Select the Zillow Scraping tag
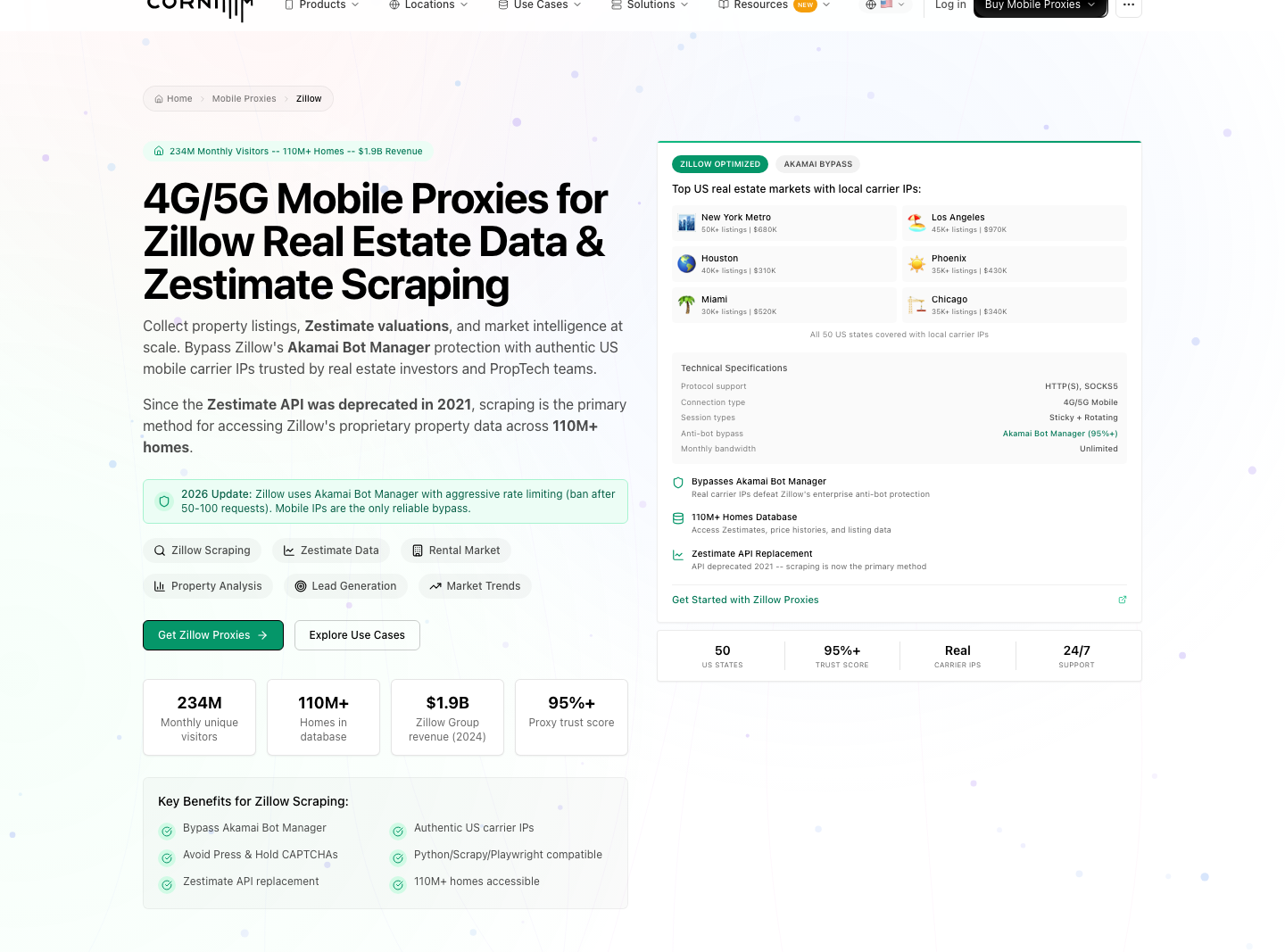 click(202, 551)
